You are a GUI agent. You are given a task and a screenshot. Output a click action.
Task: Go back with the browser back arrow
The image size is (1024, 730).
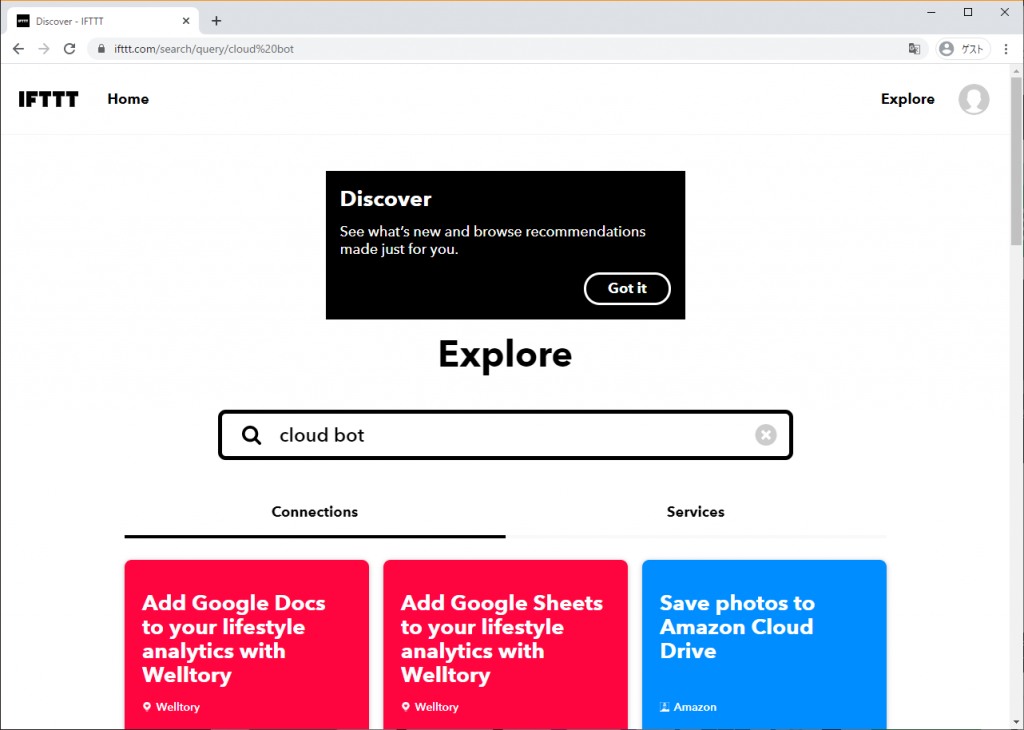click(18, 49)
